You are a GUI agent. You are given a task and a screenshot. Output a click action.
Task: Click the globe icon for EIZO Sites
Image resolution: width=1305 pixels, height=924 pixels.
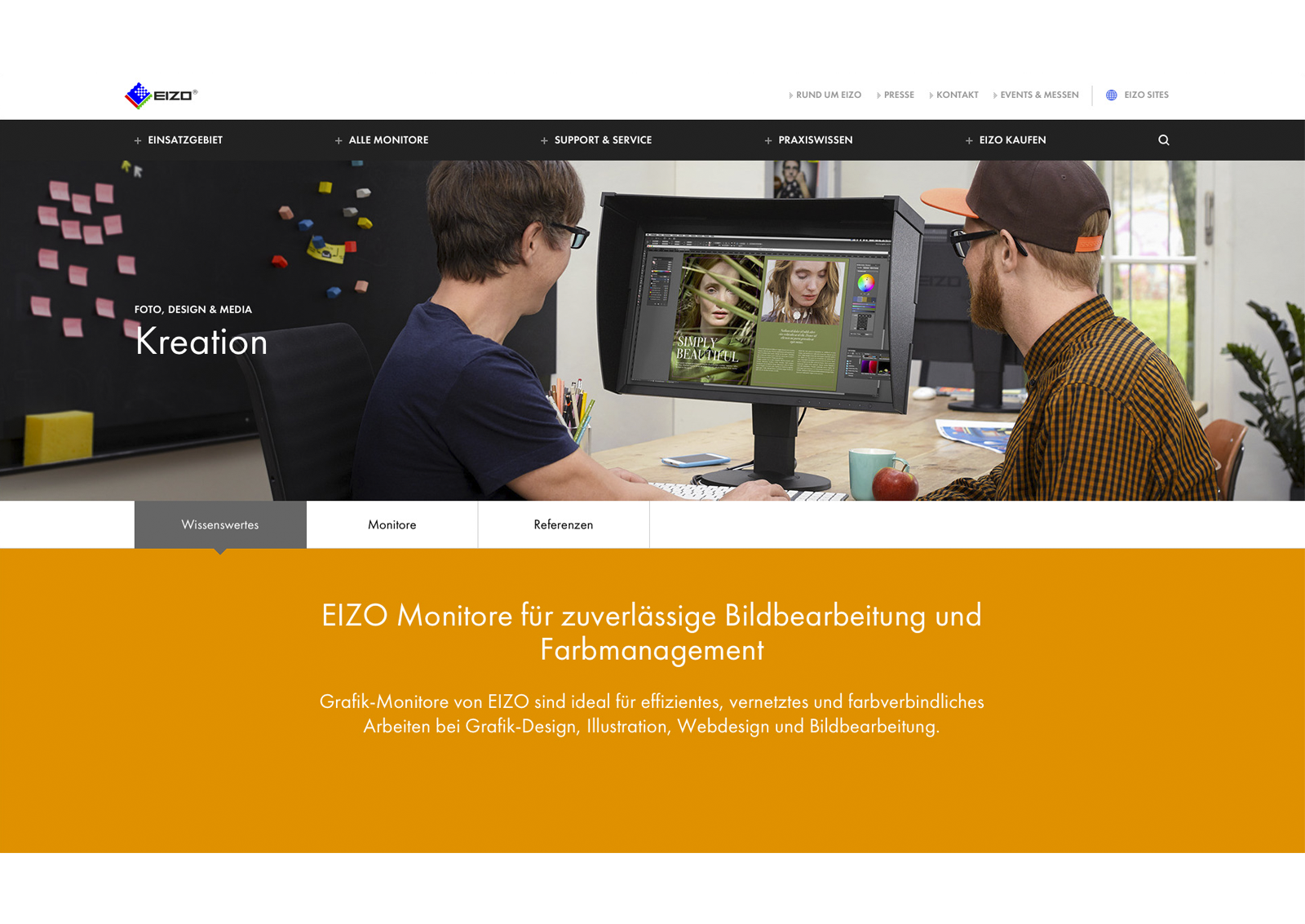pos(1111,95)
